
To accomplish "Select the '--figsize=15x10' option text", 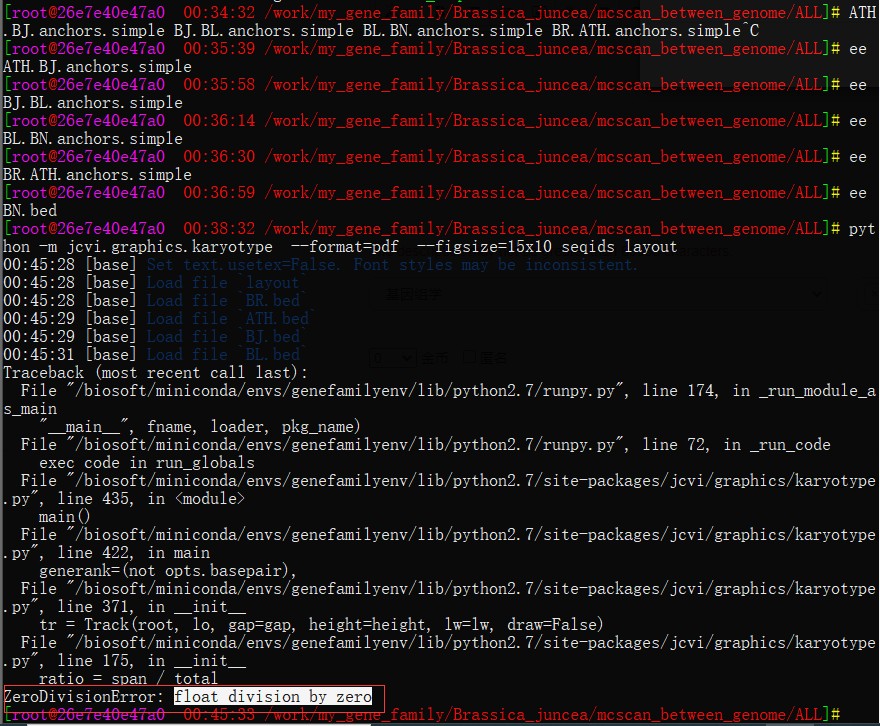I will [x=484, y=247].
